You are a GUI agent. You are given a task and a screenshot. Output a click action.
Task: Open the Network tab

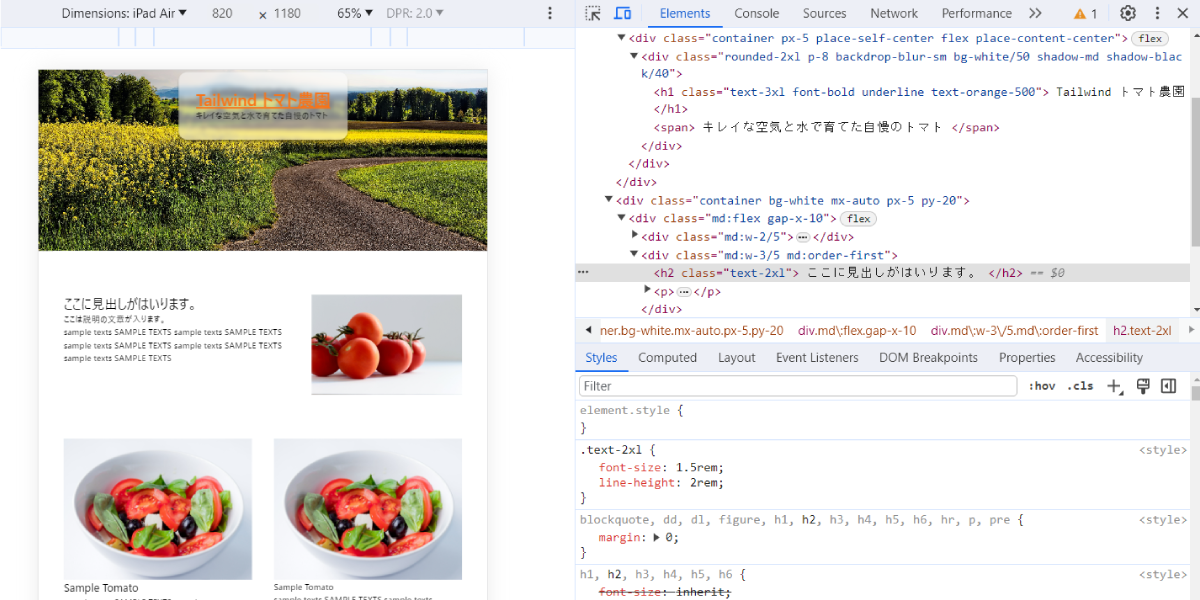tap(894, 13)
